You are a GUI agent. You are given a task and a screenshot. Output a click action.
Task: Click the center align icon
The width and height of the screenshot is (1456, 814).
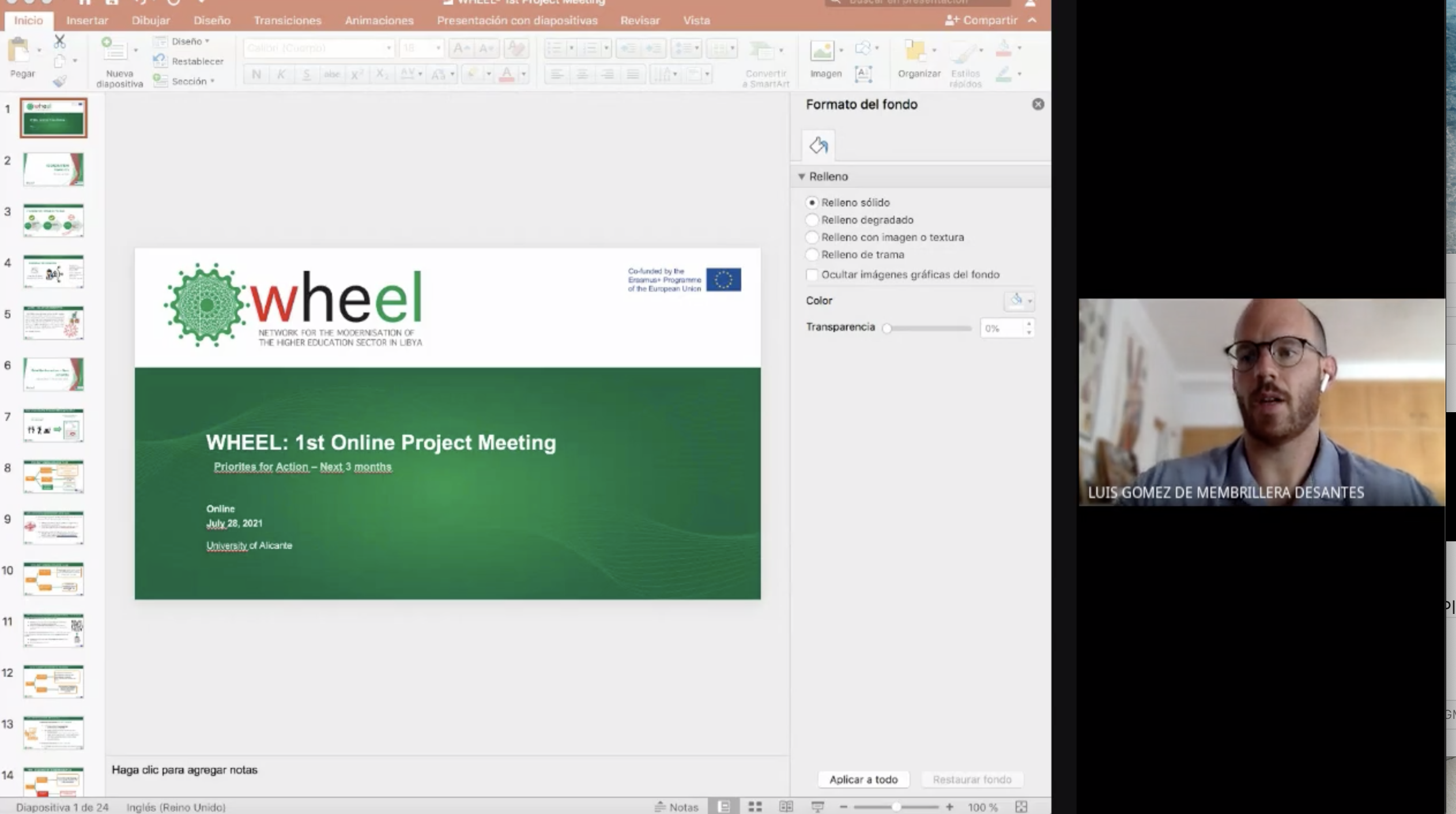[582, 74]
